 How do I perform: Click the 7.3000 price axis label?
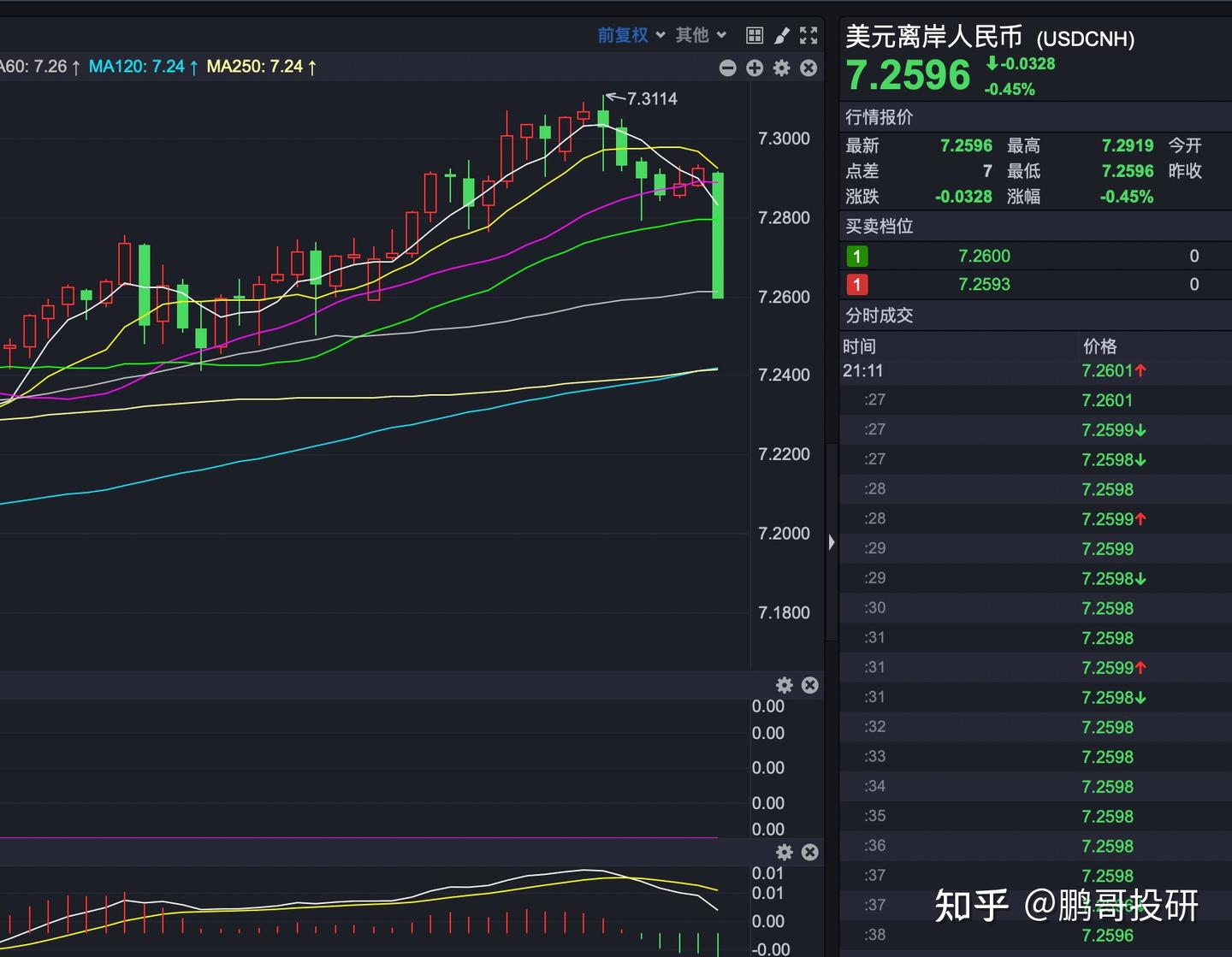(x=784, y=138)
